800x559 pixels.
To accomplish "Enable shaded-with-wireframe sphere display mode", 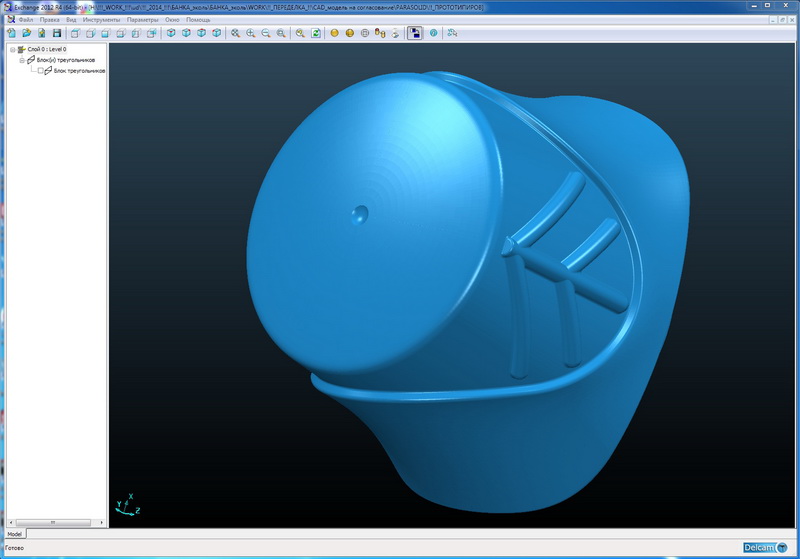I will (x=349, y=33).
